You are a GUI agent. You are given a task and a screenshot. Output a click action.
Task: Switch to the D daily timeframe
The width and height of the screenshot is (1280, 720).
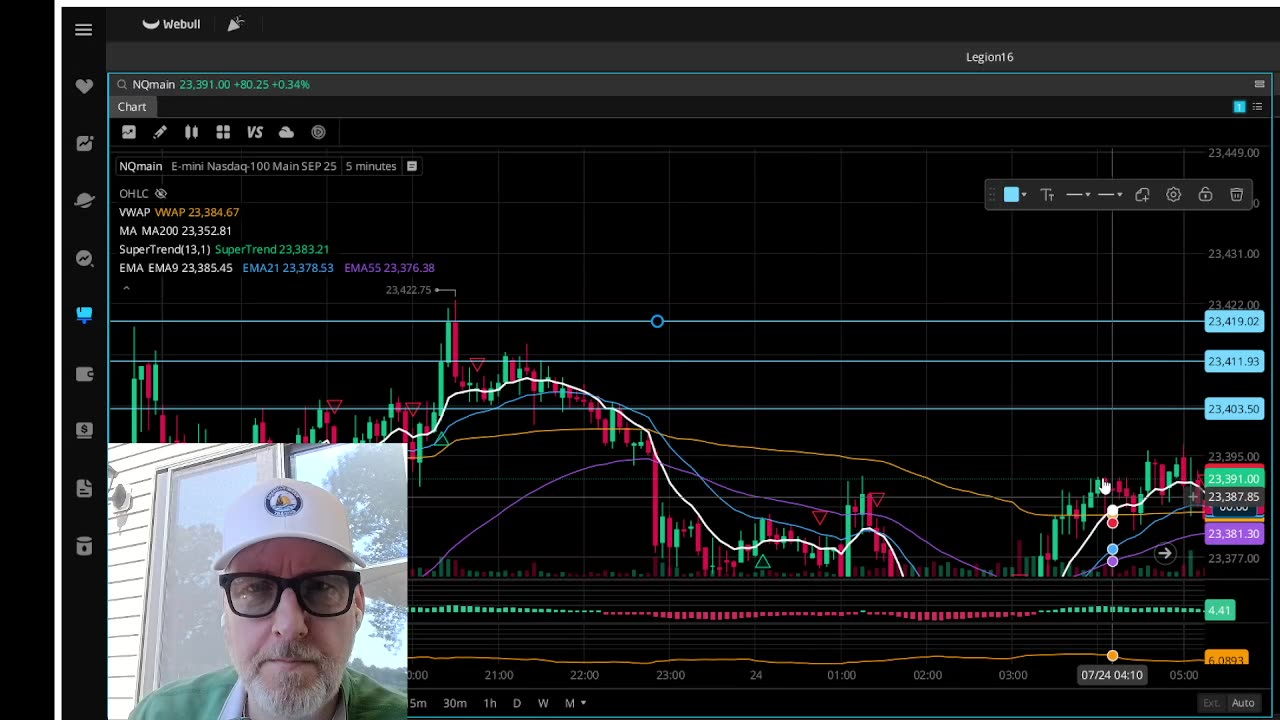point(517,703)
